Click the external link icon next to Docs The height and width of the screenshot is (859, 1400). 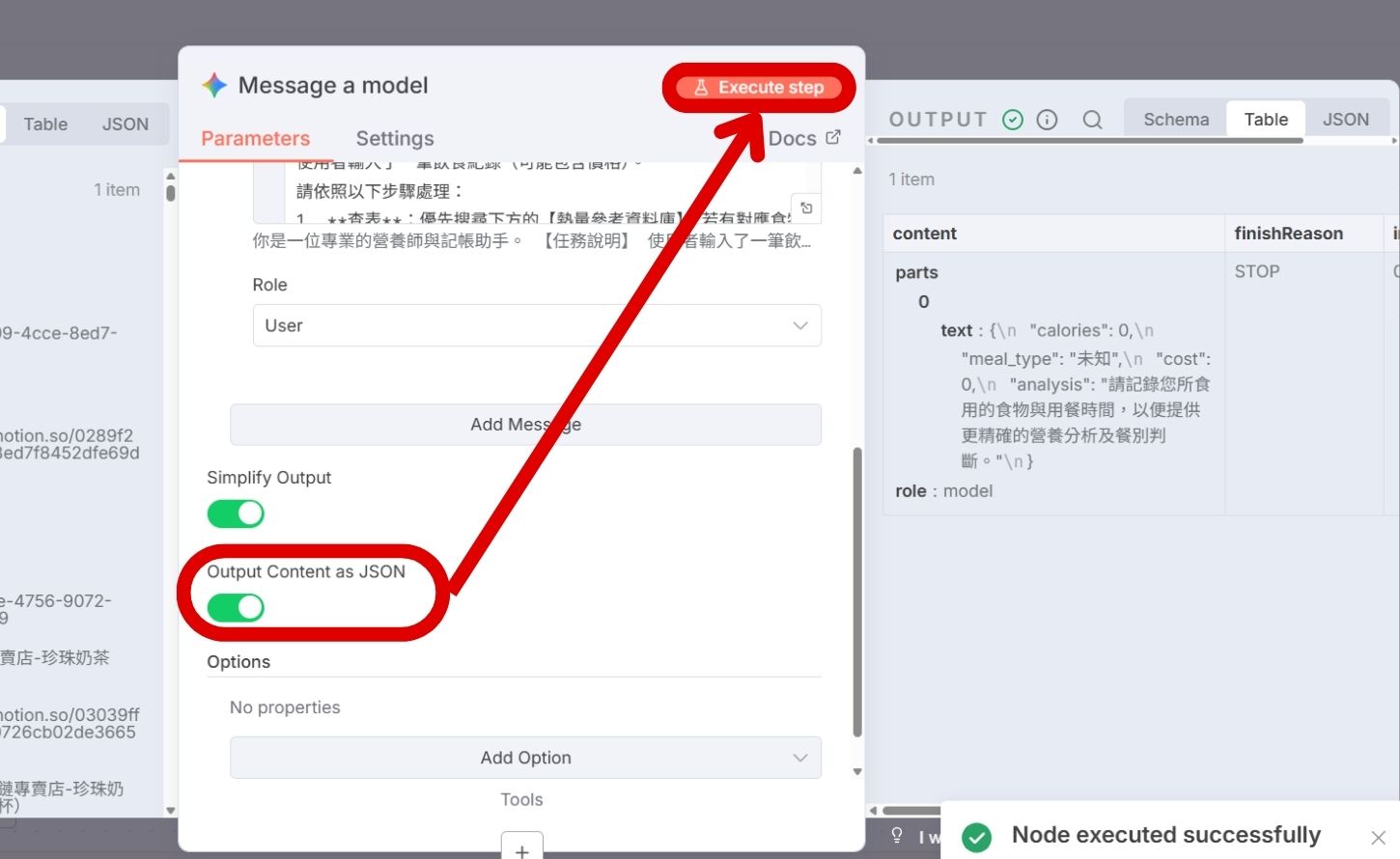[x=835, y=137]
